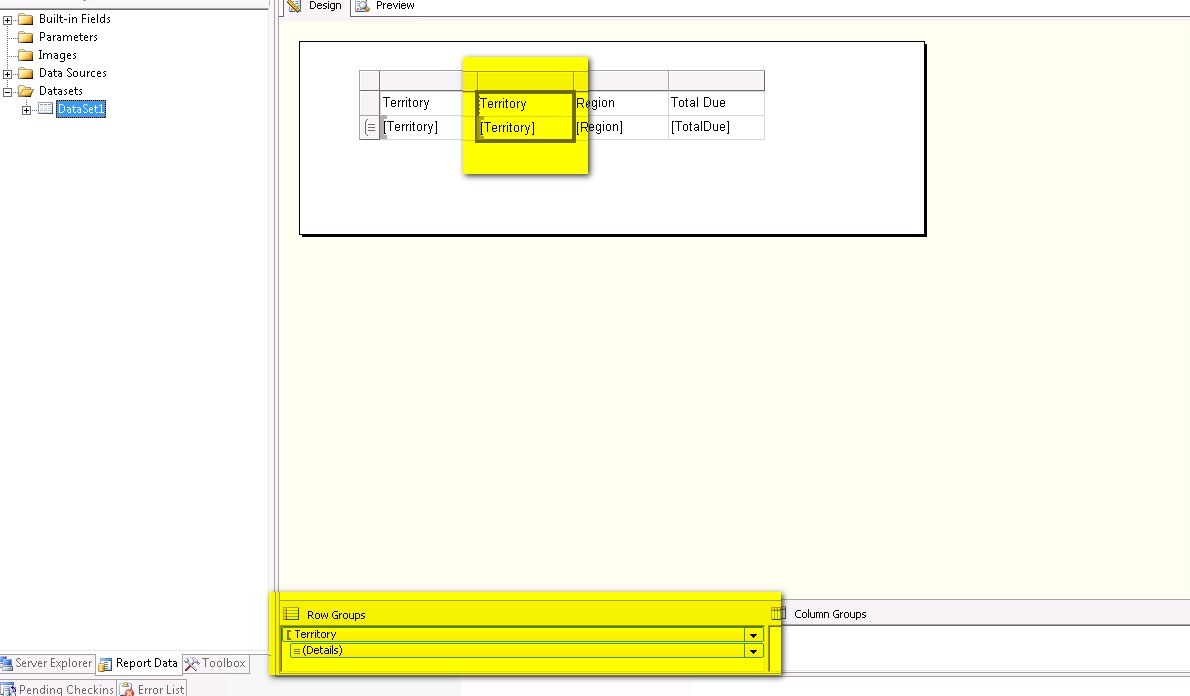Open the Territory row group dropdown
This screenshot has width=1190, height=696.
point(753,633)
